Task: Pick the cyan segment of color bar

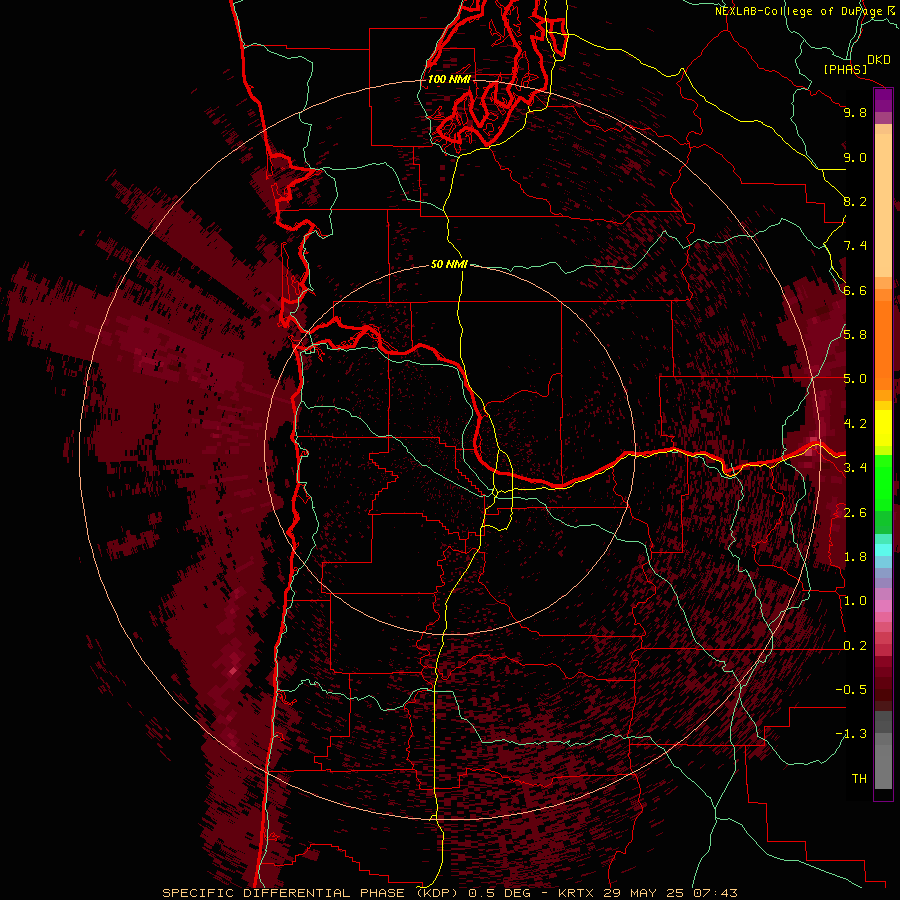Action: pyautogui.click(x=883, y=550)
